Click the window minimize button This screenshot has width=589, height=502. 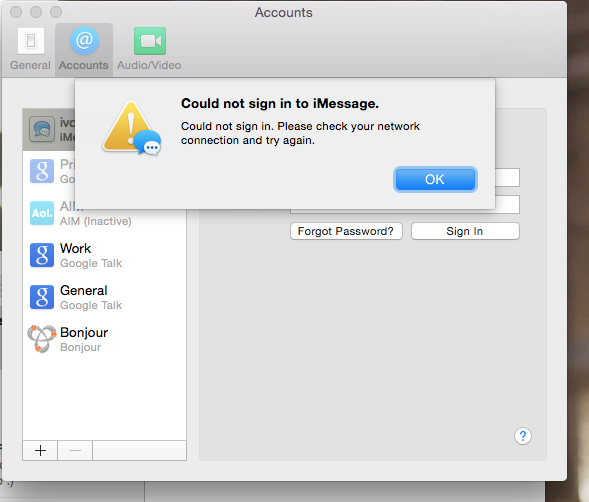point(36,12)
